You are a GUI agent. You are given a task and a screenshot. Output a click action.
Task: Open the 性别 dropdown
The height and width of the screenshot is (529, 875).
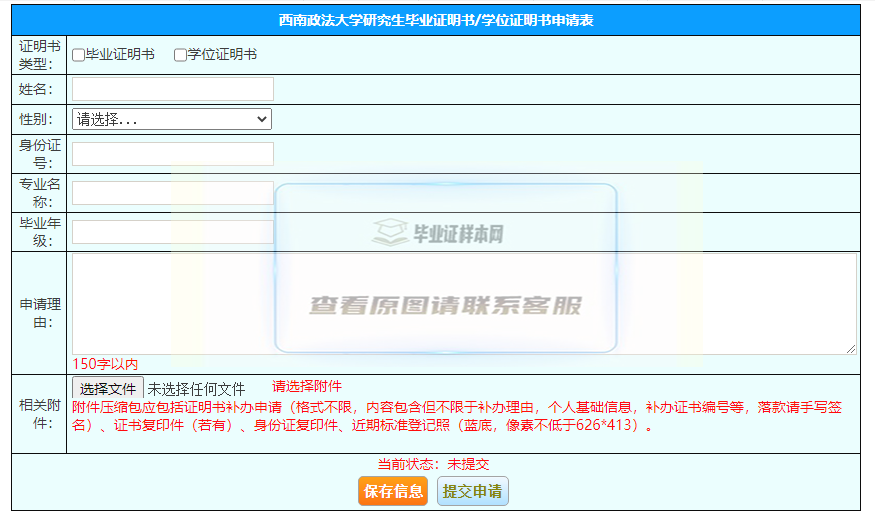coord(172,119)
